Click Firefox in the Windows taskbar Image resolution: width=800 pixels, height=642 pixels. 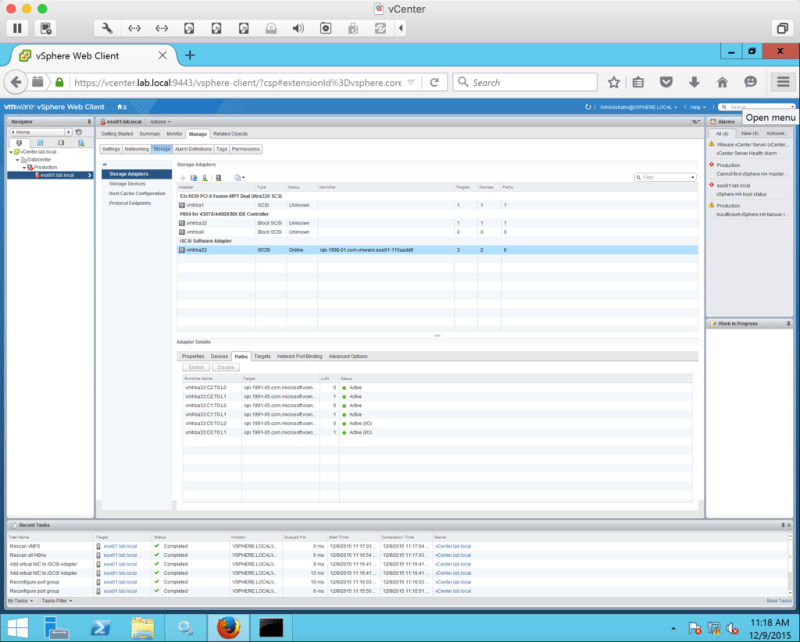tap(229, 626)
